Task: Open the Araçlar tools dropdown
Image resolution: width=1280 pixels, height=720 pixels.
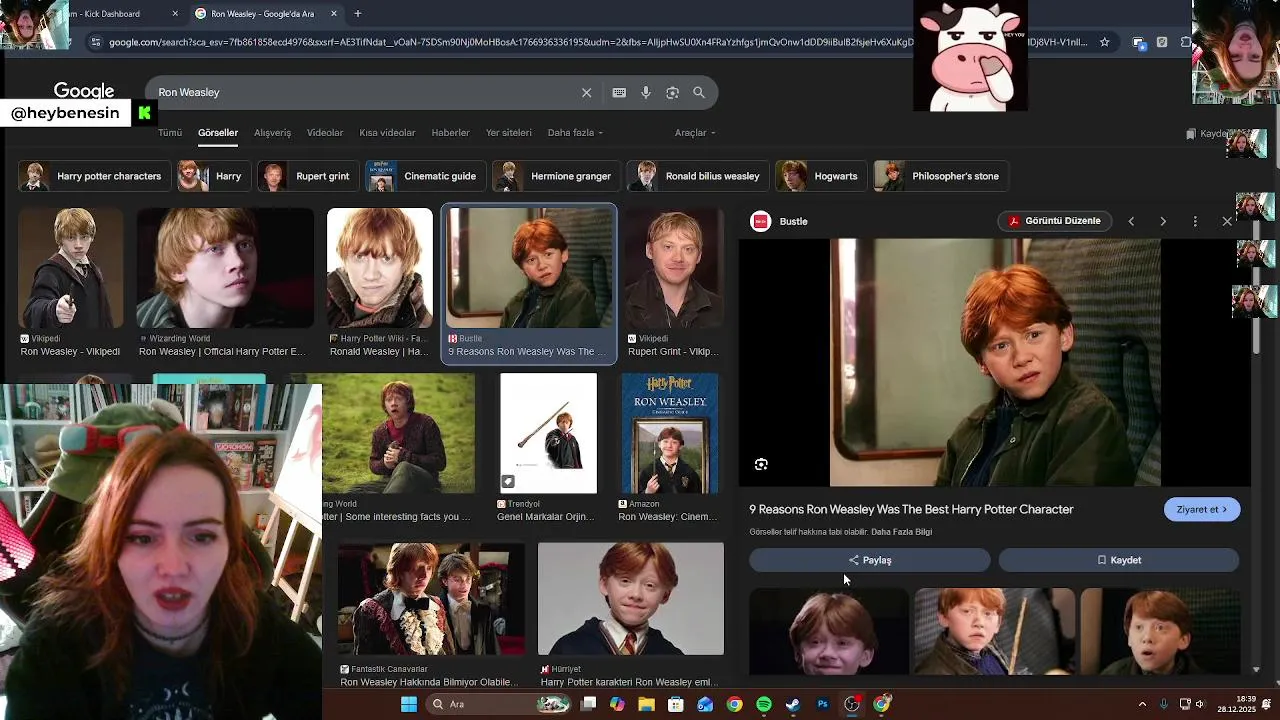Action: (x=695, y=132)
